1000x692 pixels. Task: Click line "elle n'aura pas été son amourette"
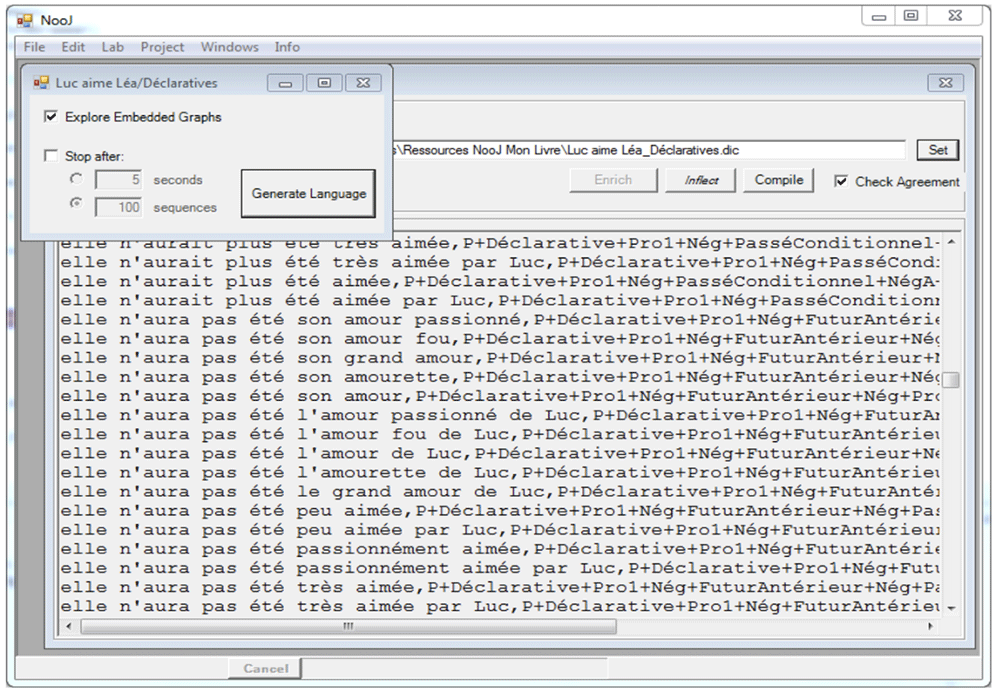coord(499,377)
